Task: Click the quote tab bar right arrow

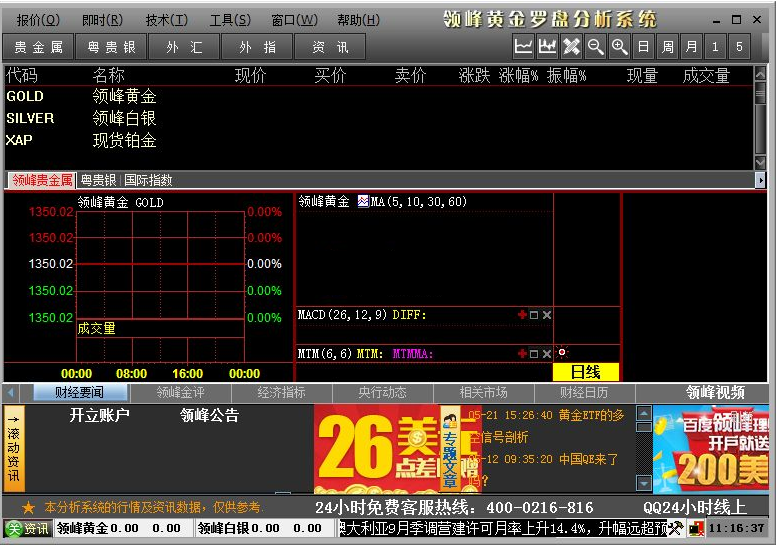Action: tap(760, 180)
